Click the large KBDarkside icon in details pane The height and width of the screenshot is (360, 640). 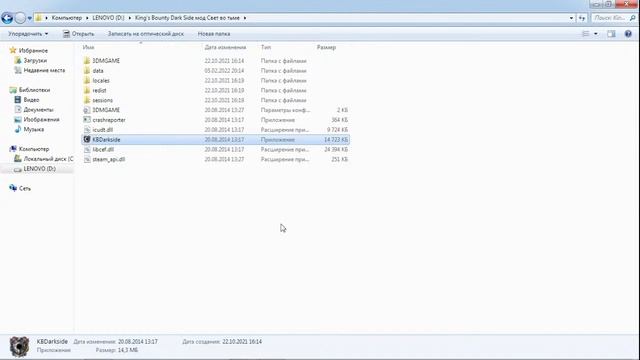click(19, 347)
